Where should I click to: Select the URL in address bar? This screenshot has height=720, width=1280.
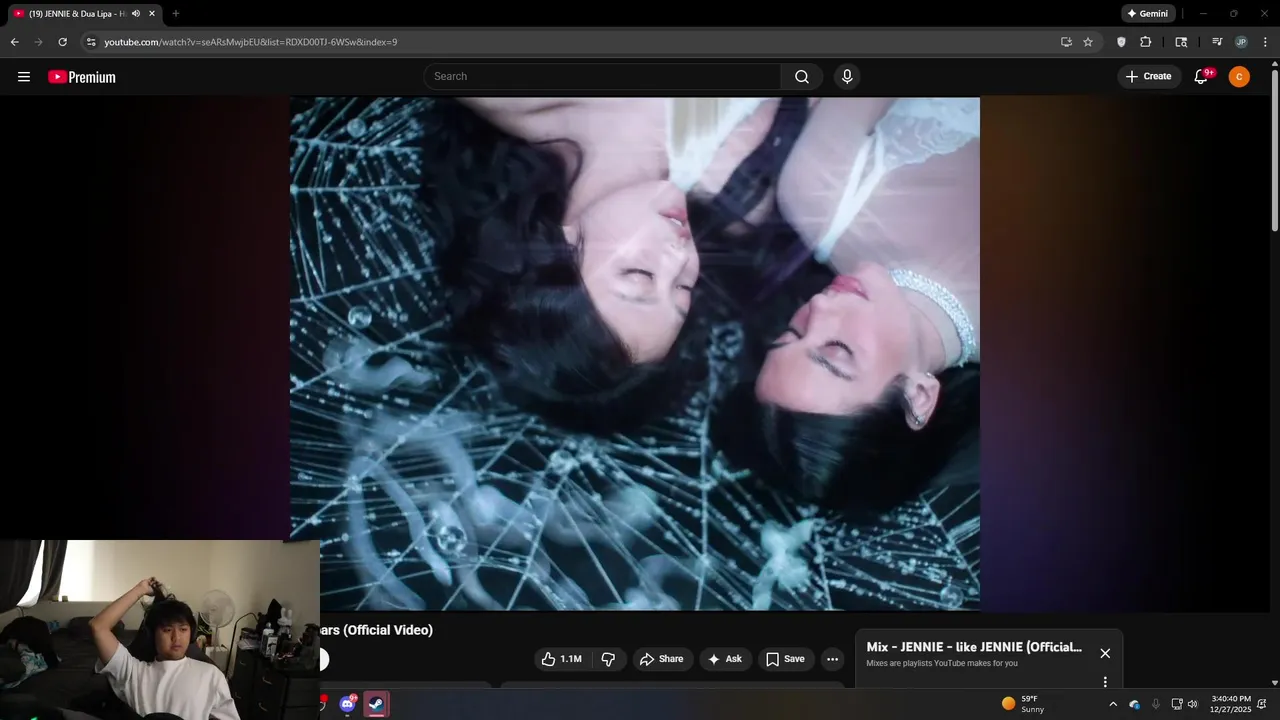251,42
